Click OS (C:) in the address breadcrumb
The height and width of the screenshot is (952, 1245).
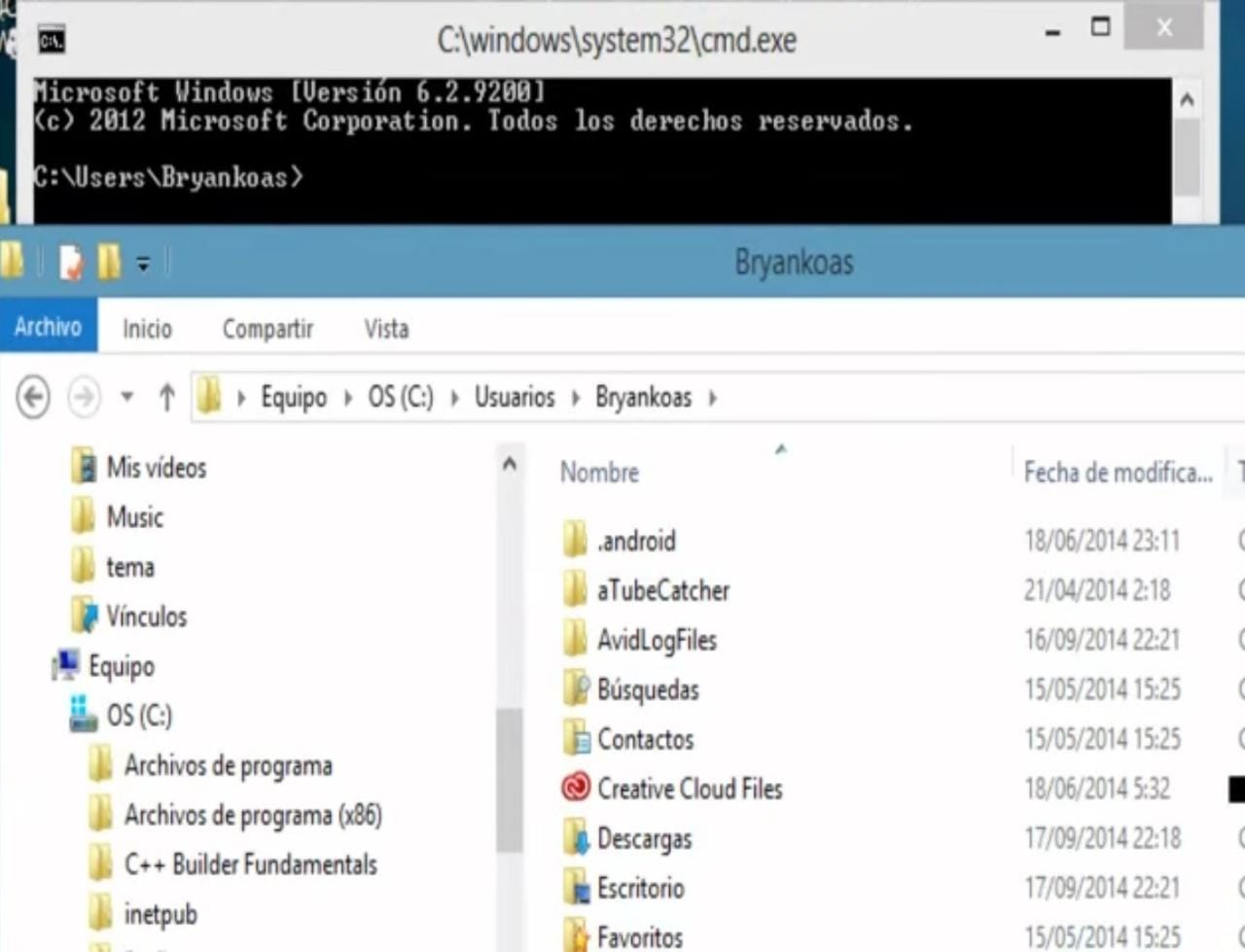pos(401,397)
